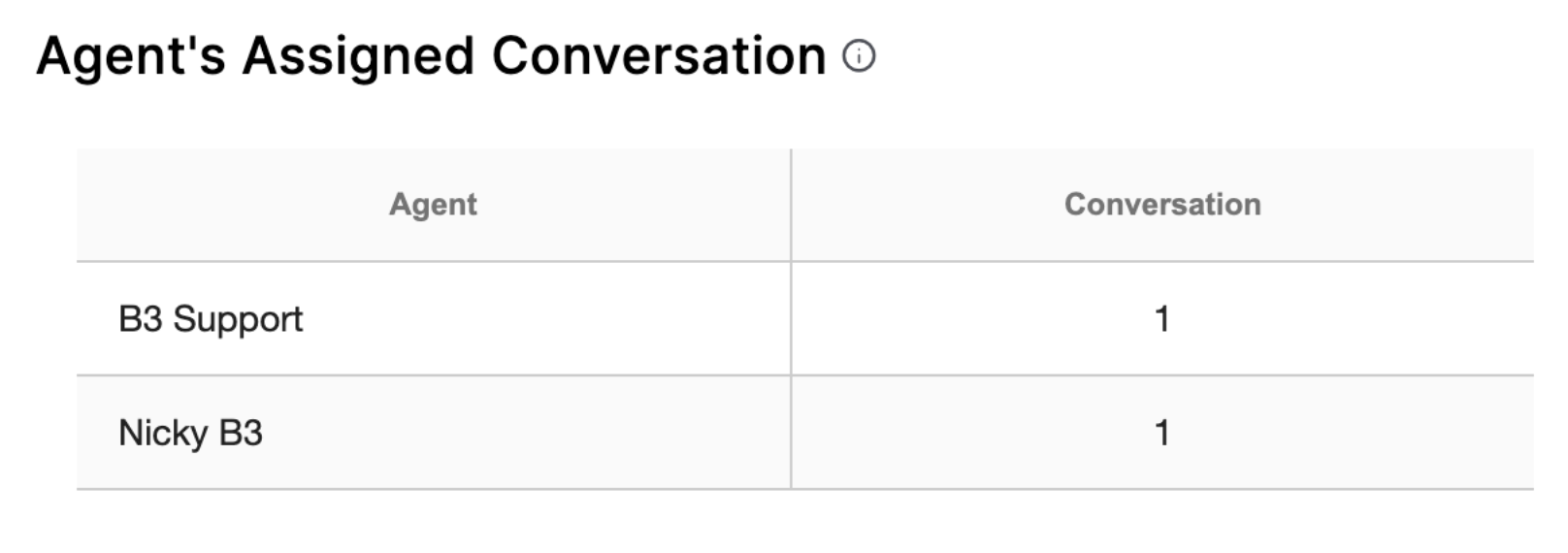The image size is (1568, 553).
Task: Sort by the Agent column header
Action: pos(433,205)
